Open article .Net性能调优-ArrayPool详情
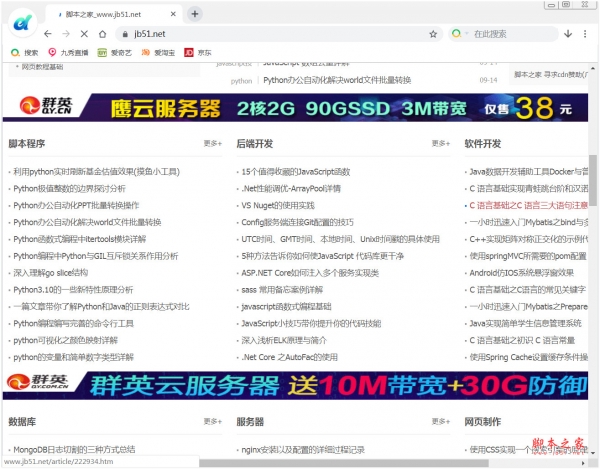Image resolution: width=600 pixels, height=469 pixels. [291, 189]
